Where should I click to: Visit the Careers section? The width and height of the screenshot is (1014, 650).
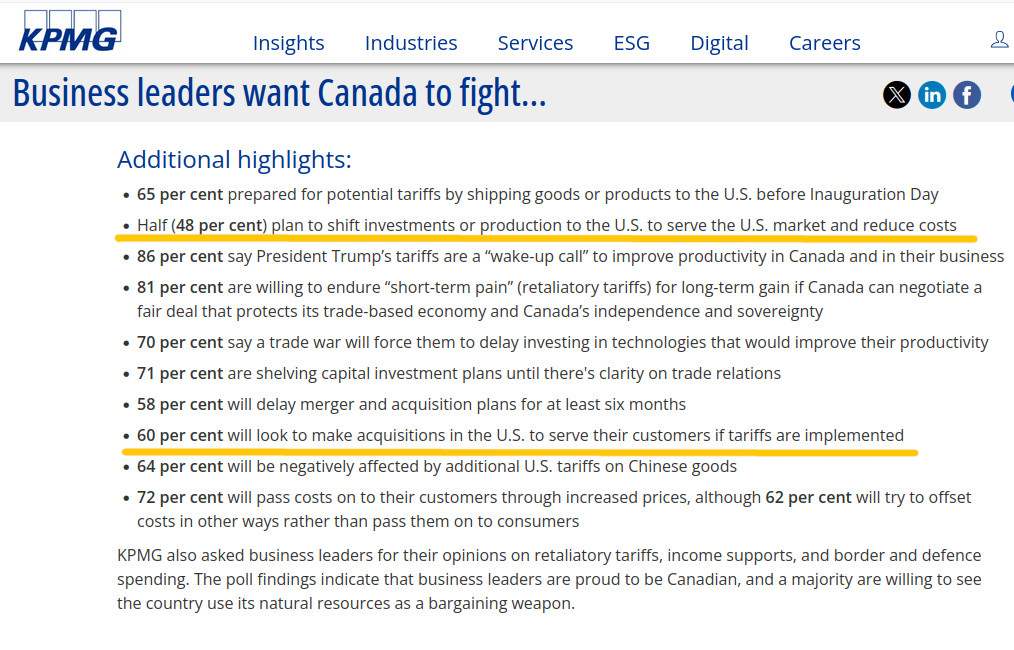824,43
